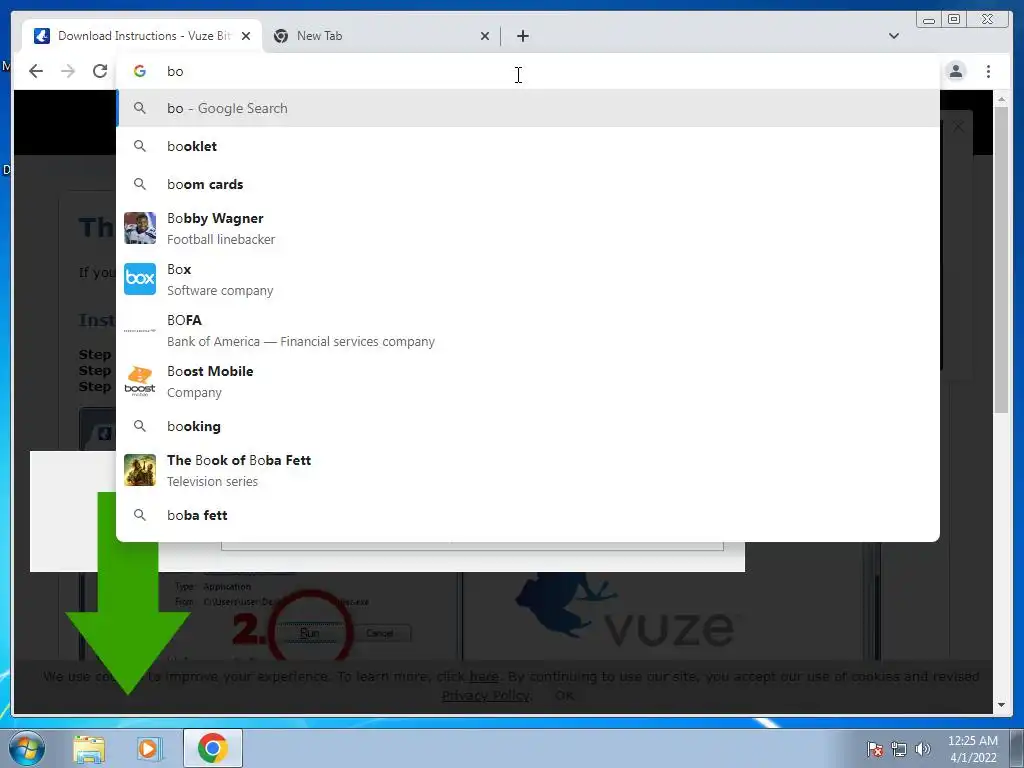
Task: Click OK on the cookie banner
Action: coord(565,696)
